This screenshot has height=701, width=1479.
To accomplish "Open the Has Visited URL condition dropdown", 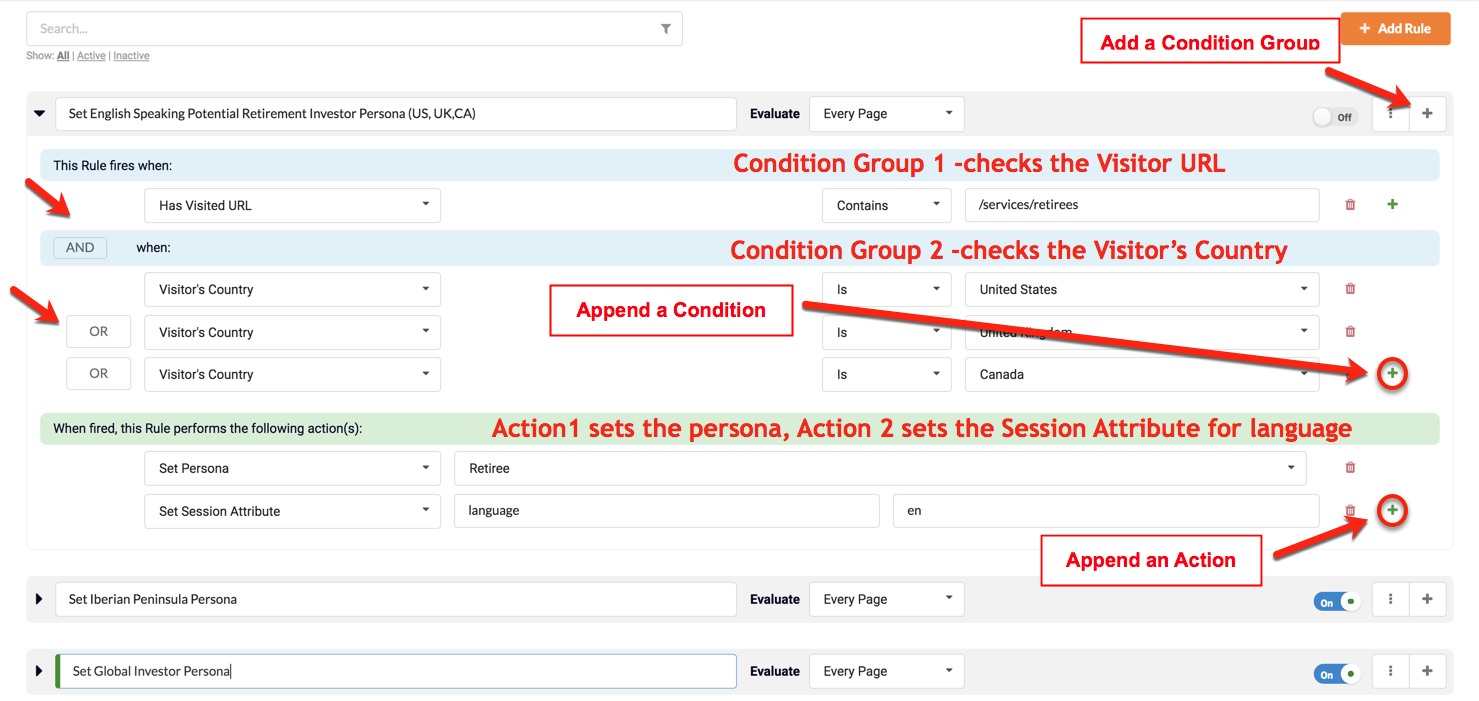I will pyautogui.click(x=292, y=205).
